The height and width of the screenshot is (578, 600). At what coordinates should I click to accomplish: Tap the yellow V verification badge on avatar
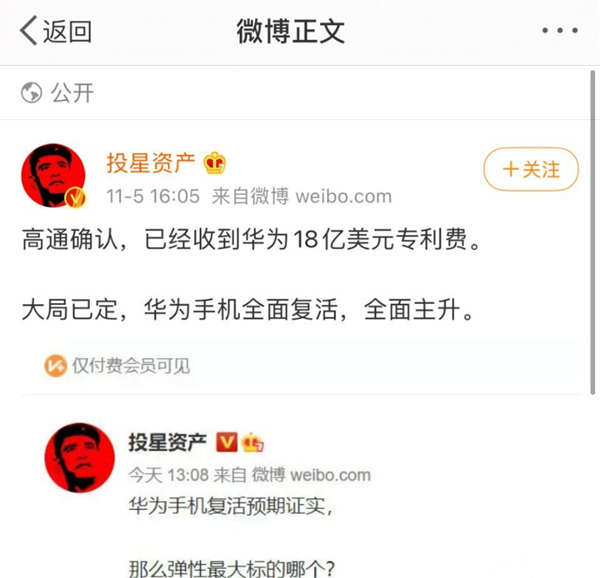(75, 197)
